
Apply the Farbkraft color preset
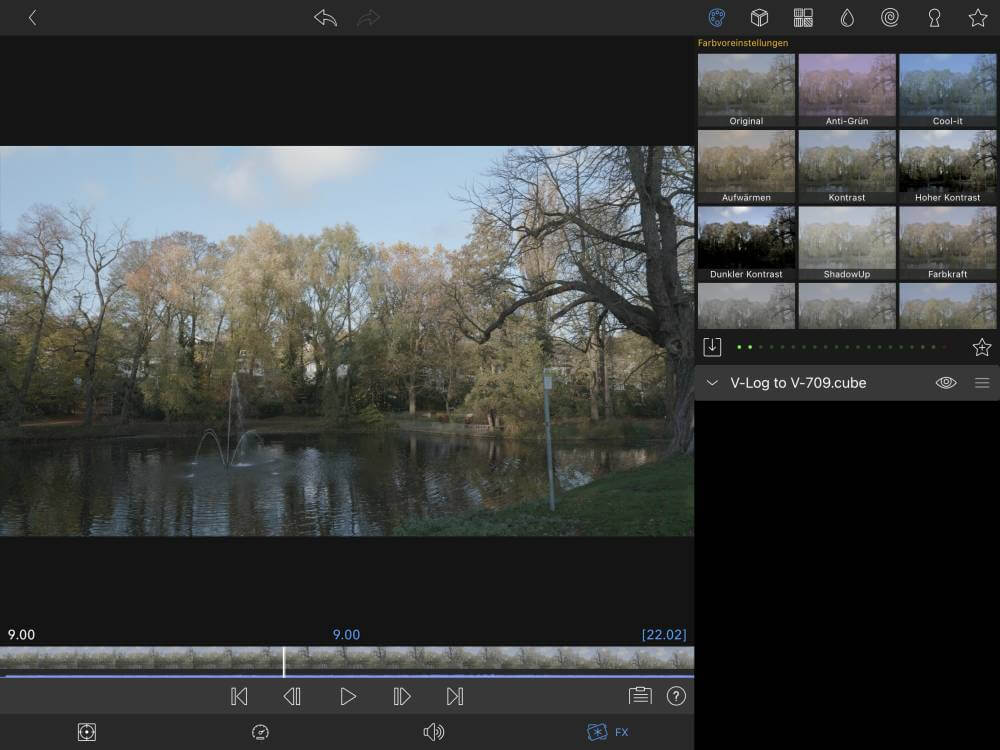(x=948, y=243)
